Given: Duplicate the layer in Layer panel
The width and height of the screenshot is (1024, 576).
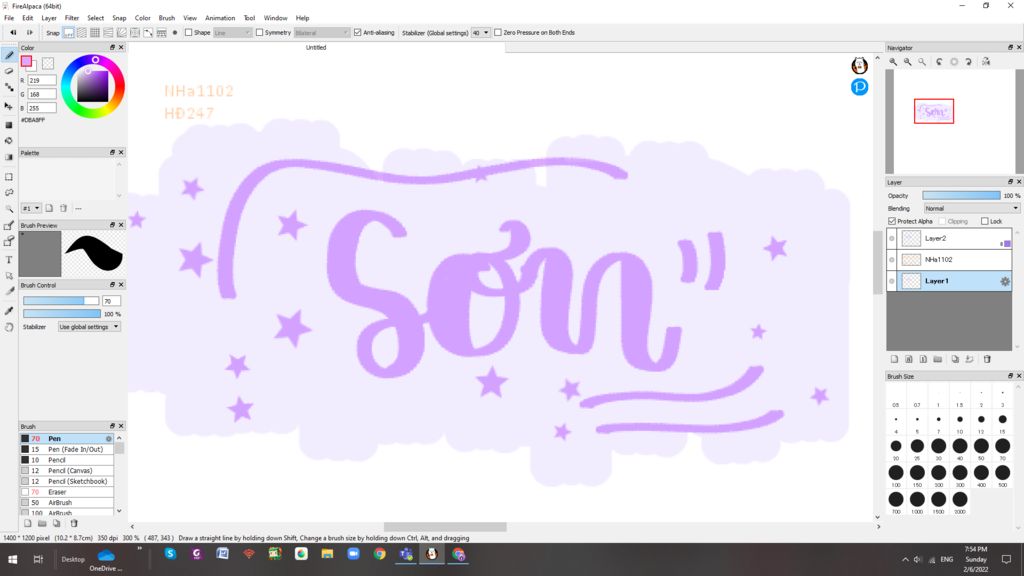Looking at the screenshot, I should click(955, 359).
